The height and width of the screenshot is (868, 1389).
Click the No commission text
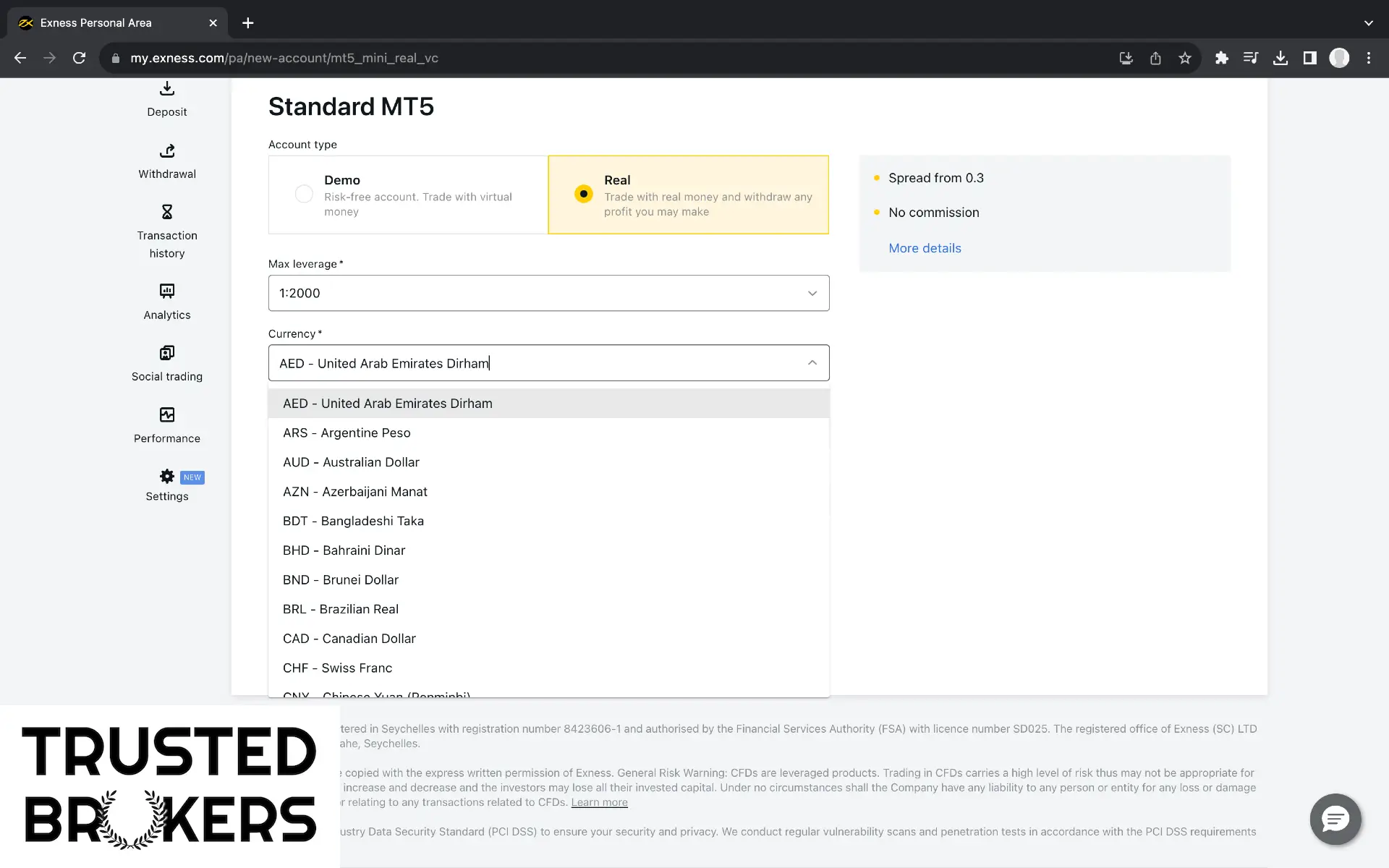(x=934, y=213)
